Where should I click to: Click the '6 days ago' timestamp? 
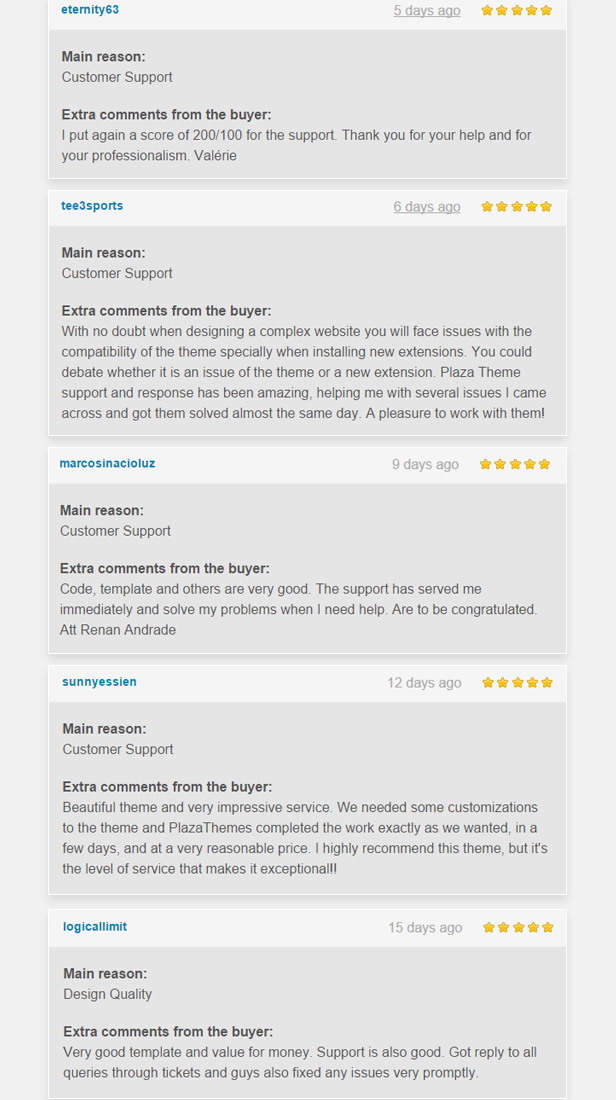point(427,207)
